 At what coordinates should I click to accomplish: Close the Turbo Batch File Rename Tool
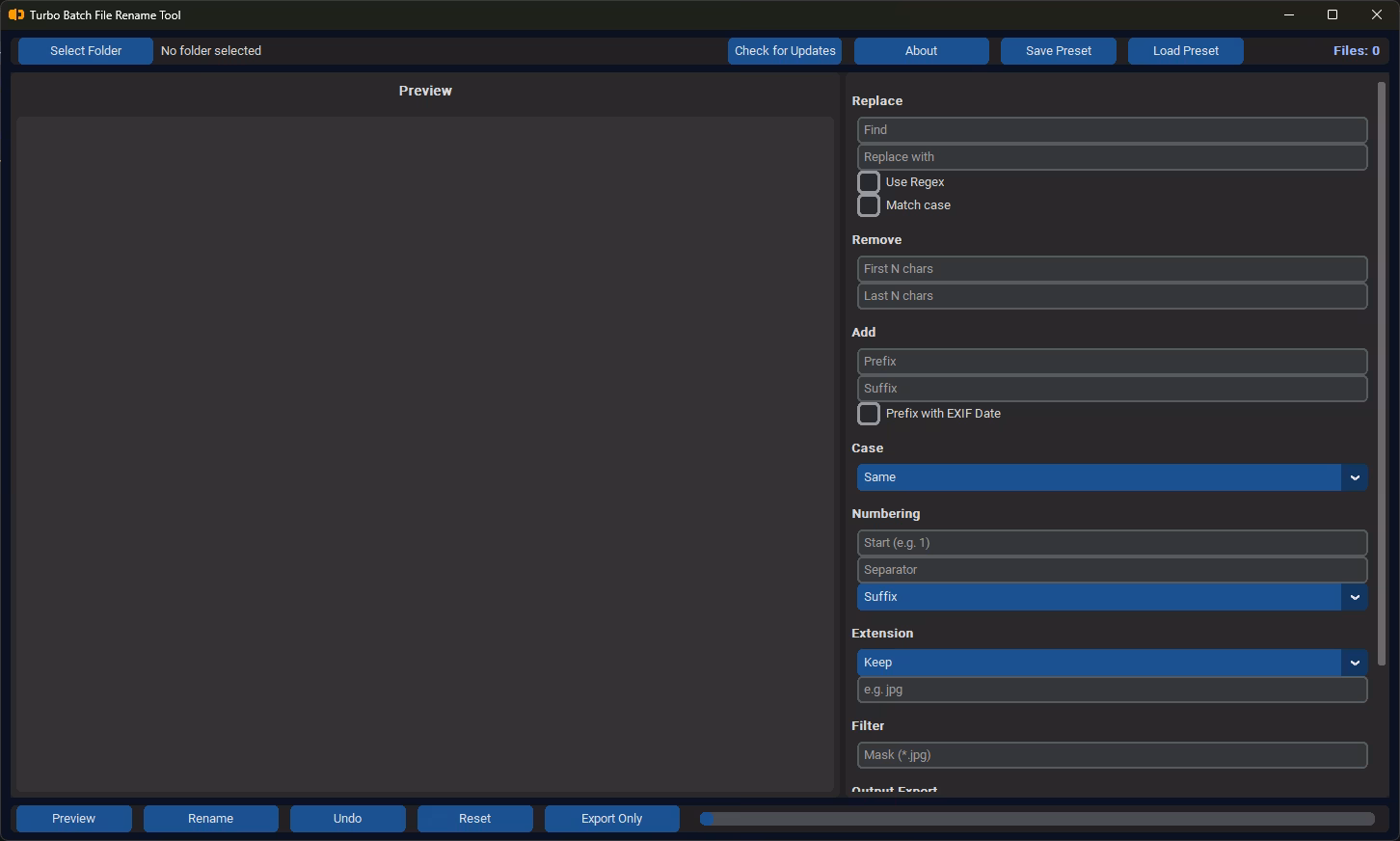click(x=1377, y=14)
